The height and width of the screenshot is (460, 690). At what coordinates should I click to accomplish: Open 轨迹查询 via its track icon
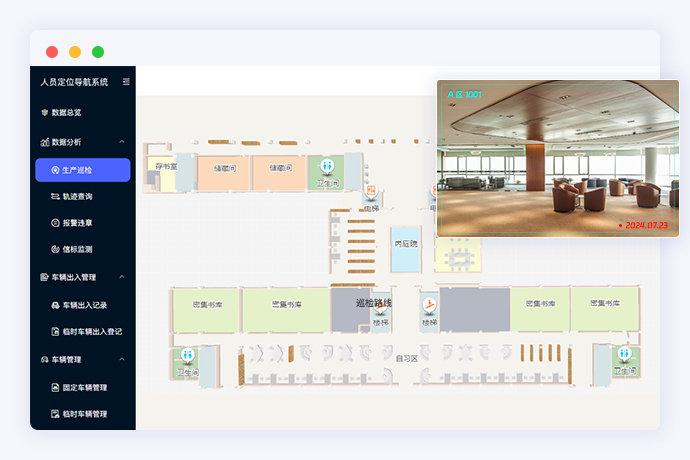55,196
